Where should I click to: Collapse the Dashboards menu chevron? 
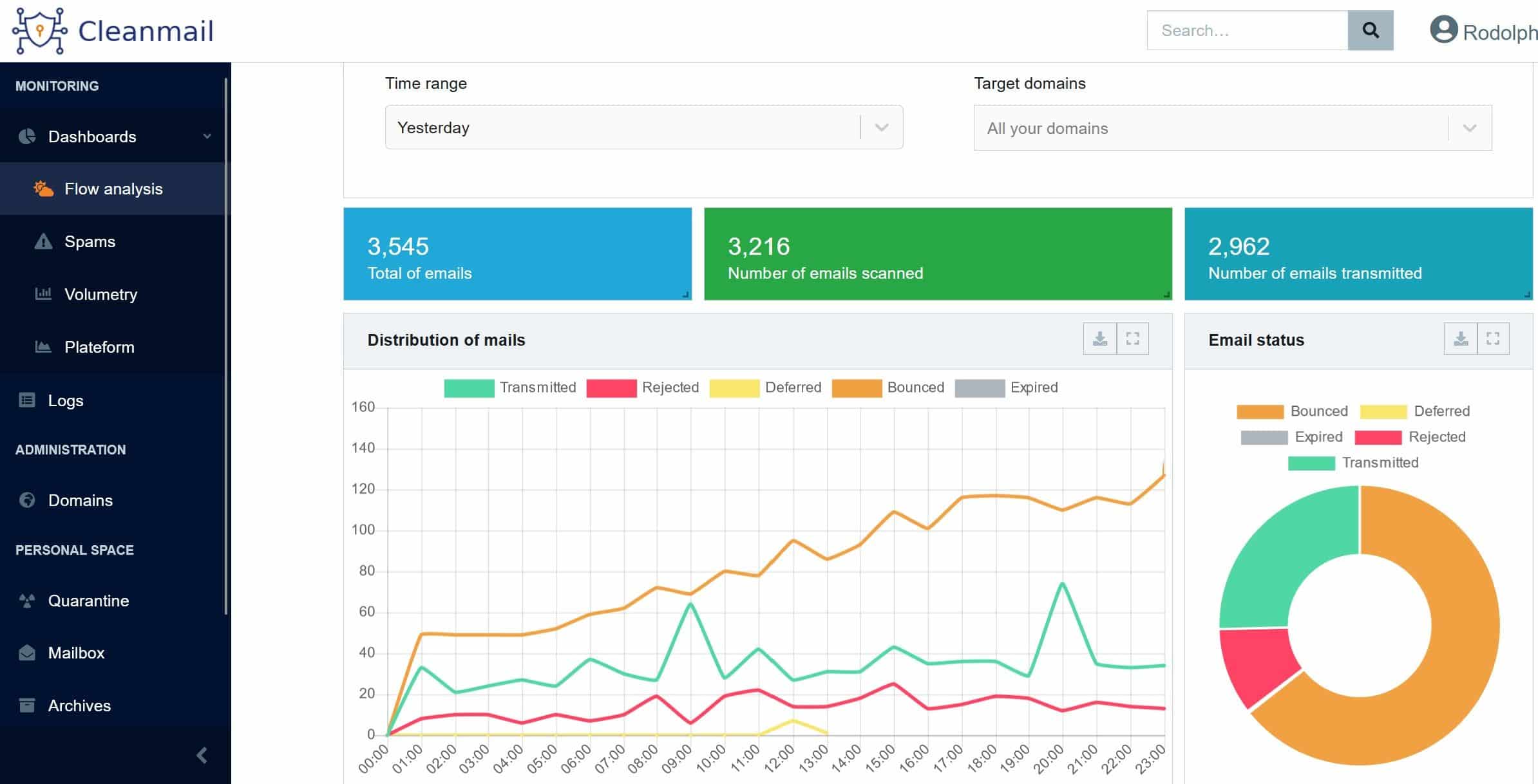point(207,136)
